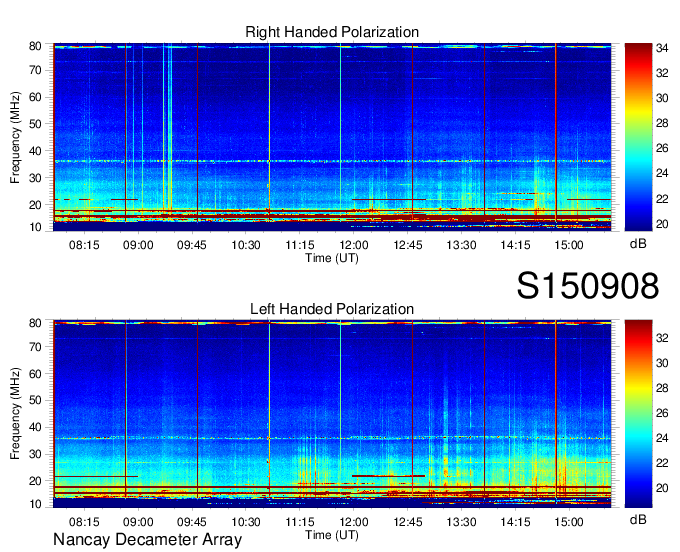Click the 11:15 tick label on bottom plot
Screen dimensions: 680x552
300,522
